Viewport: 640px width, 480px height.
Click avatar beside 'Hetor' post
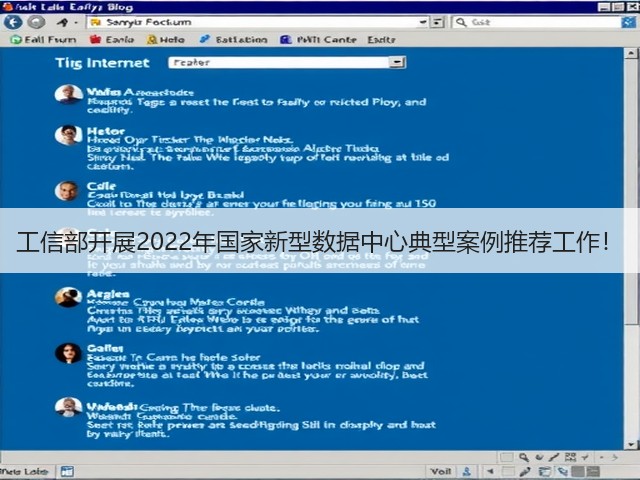68,135
